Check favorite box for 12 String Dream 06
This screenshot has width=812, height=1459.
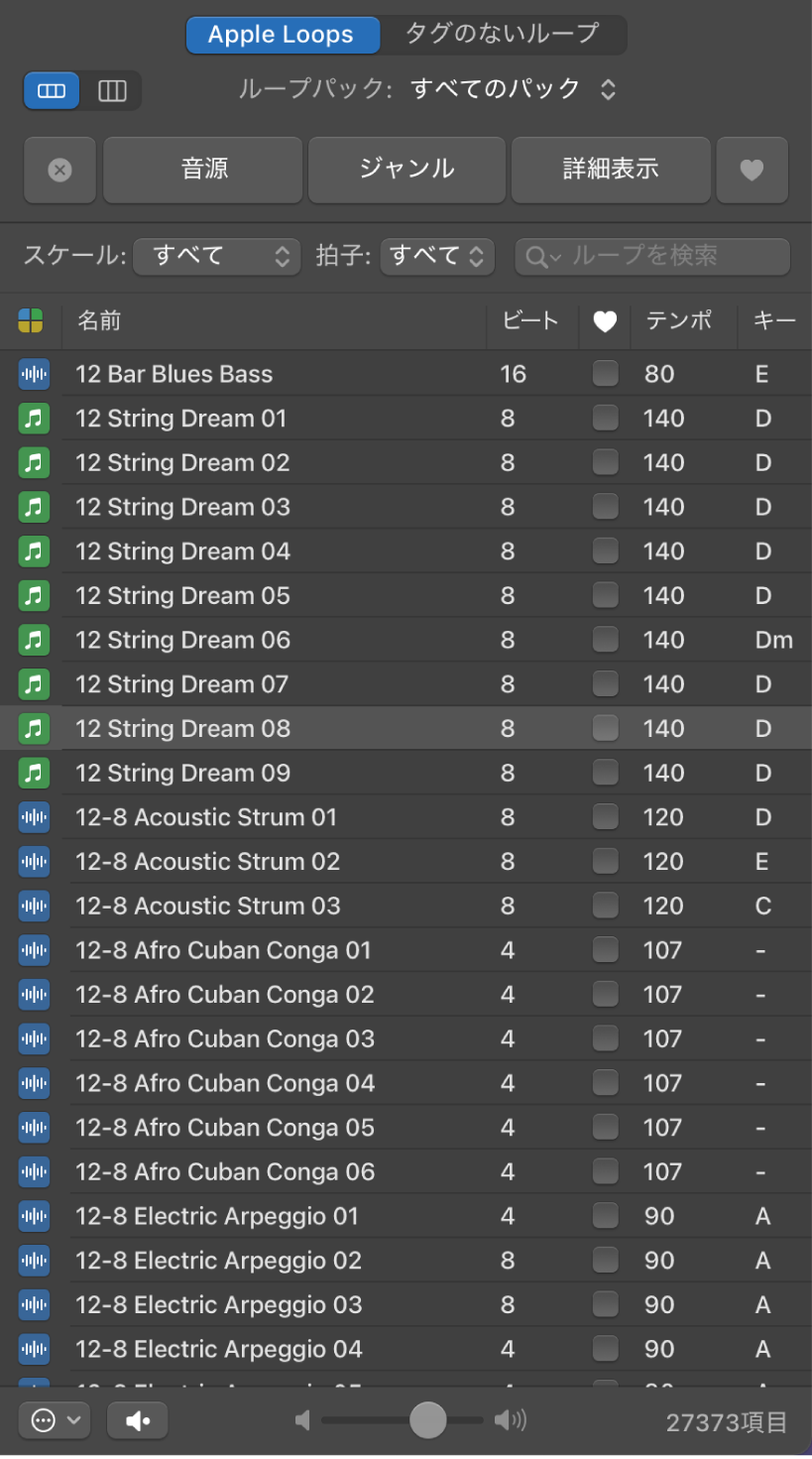605,640
